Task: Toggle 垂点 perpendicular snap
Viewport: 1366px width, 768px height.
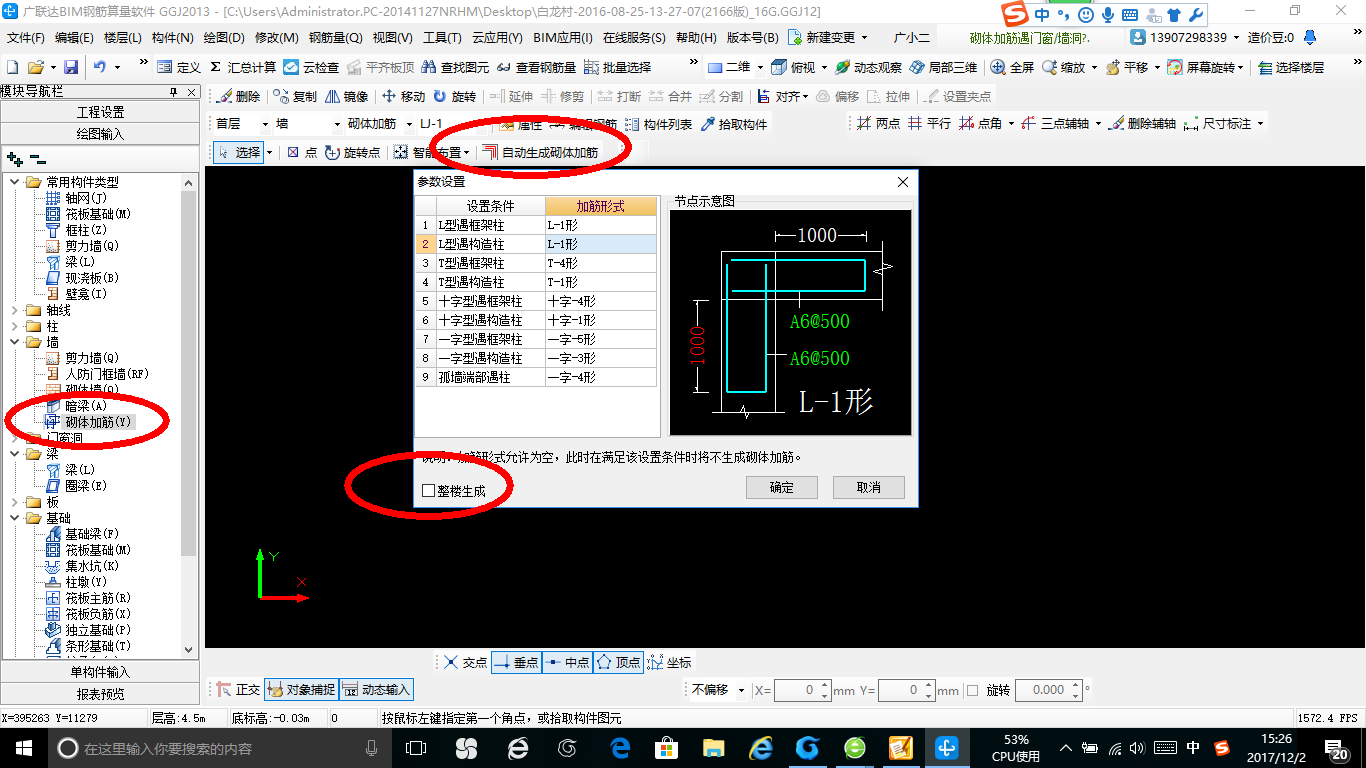Action: [x=516, y=662]
